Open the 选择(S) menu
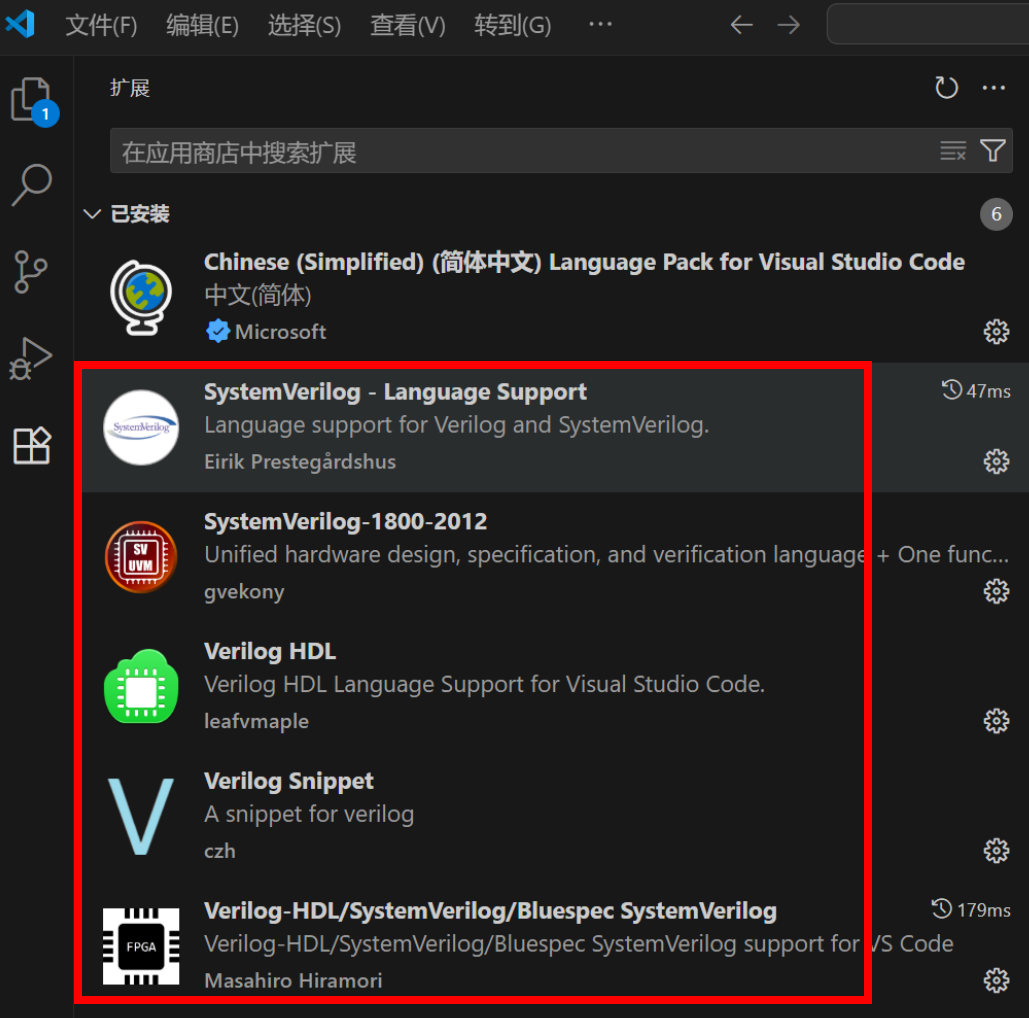The image size is (1029, 1018). pyautogui.click(x=304, y=26)
